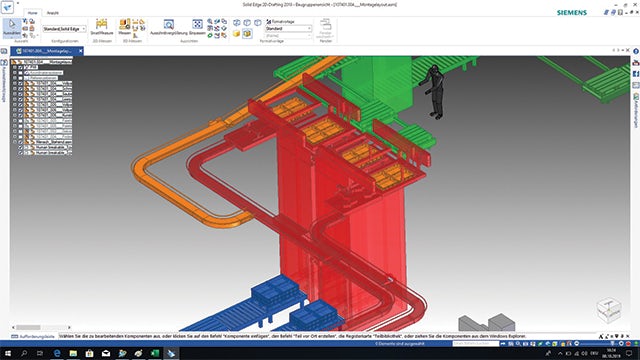Open the Standard, Solid Edge configuration dropdown
Screen dimensions: 640x360
[x=64, y=29]
